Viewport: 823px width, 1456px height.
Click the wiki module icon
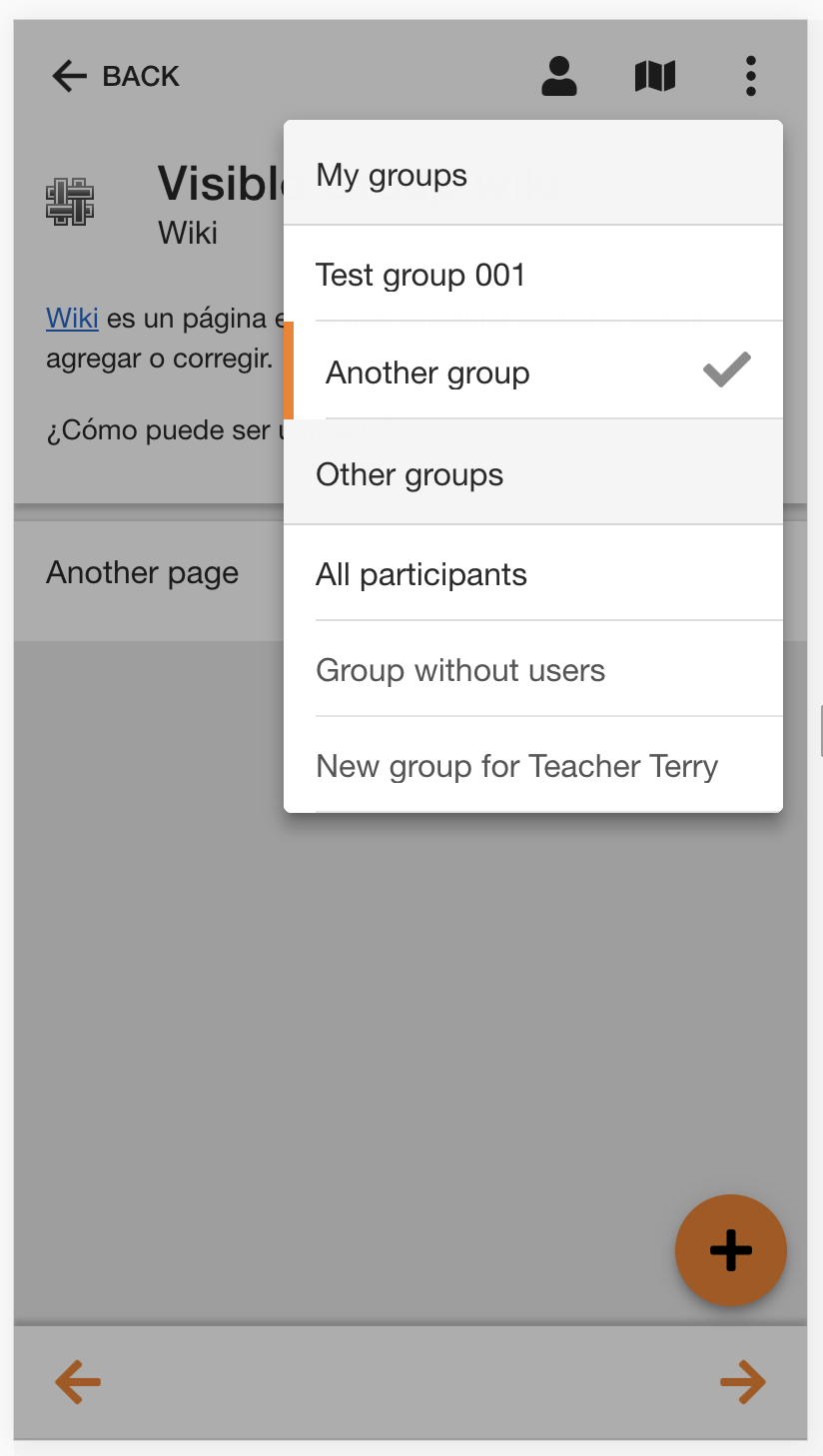[70, 202]
